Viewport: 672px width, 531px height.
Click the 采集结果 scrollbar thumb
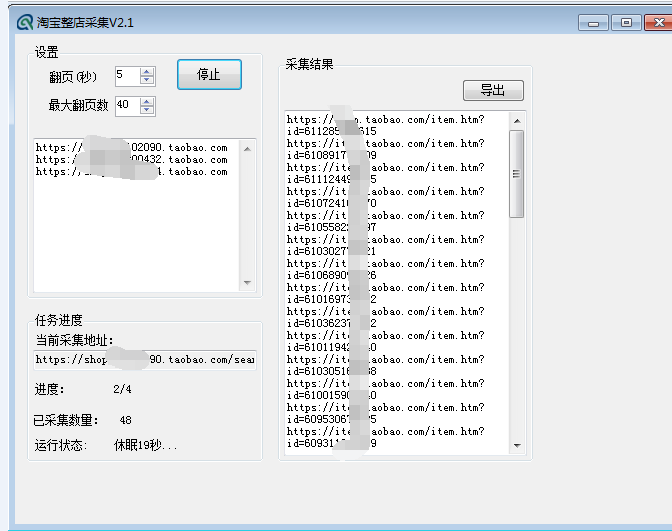tap(517, 173)
